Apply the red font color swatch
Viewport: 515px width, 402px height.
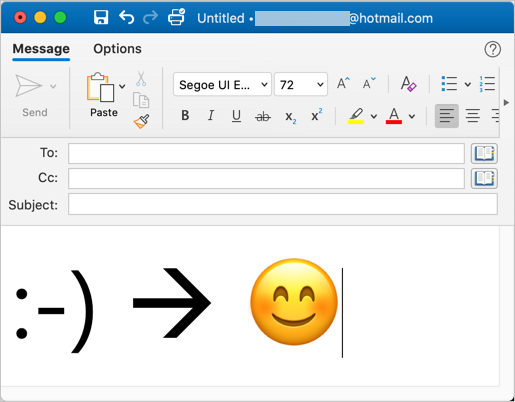[x=394, y=116]
